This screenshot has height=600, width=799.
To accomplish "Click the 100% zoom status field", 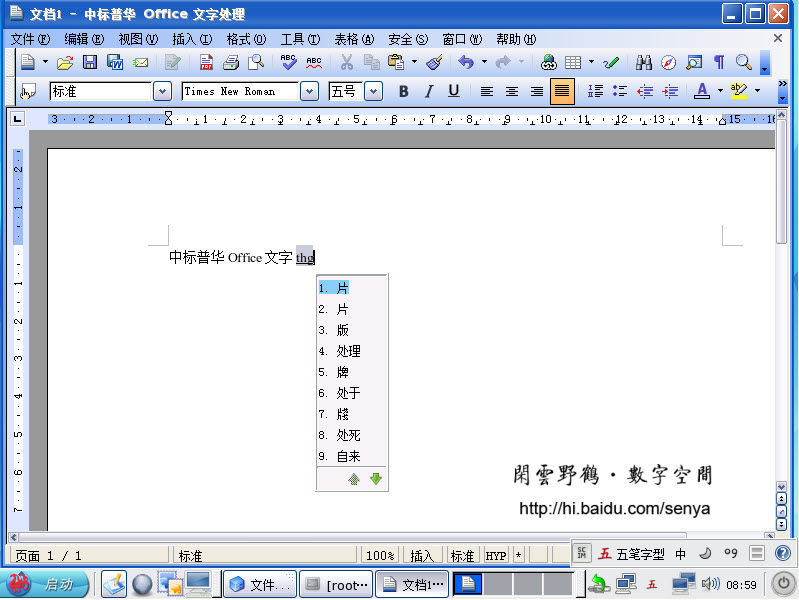I will [380, 556].
